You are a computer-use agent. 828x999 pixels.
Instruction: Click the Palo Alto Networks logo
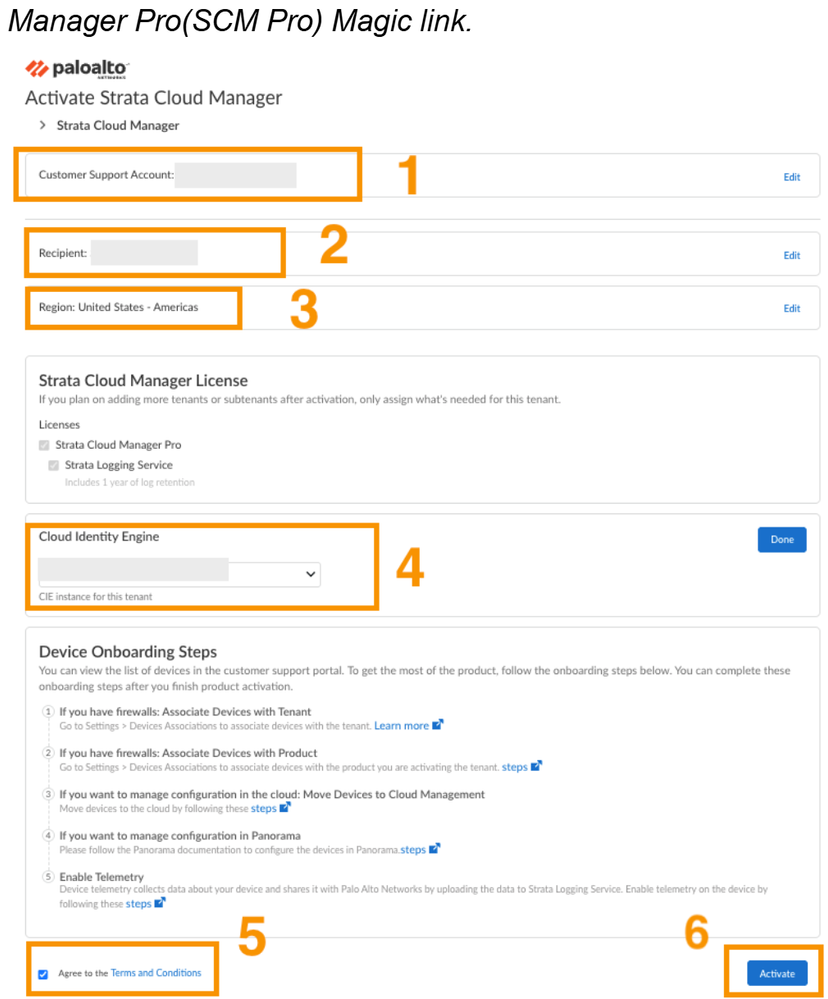(x=77, y=69)
